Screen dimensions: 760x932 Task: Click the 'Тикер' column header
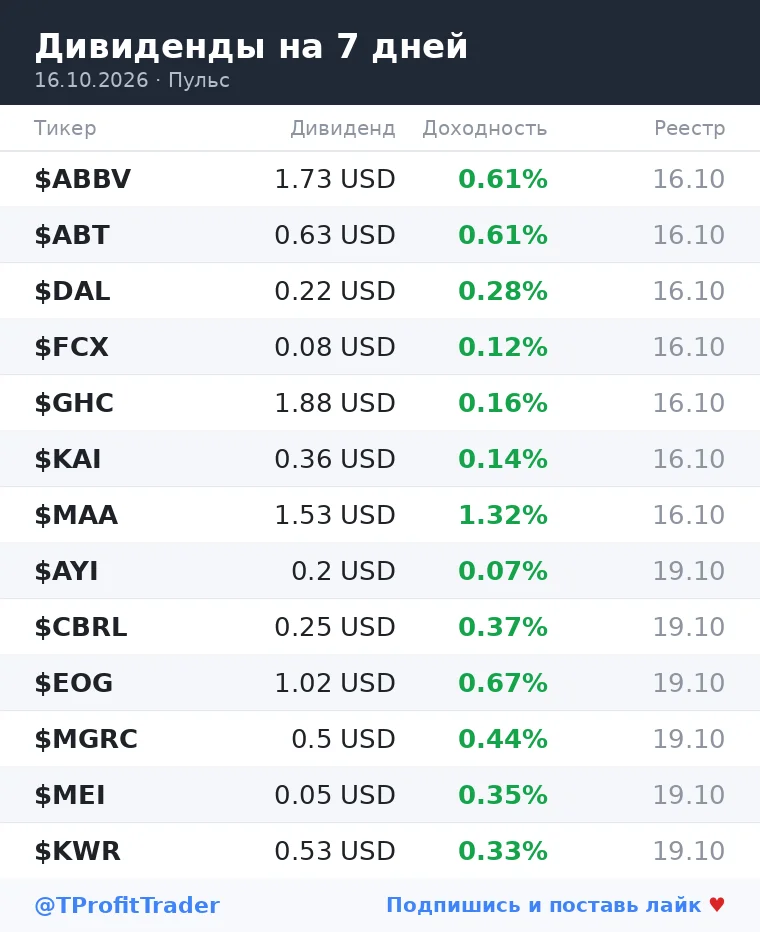point(65,128)
